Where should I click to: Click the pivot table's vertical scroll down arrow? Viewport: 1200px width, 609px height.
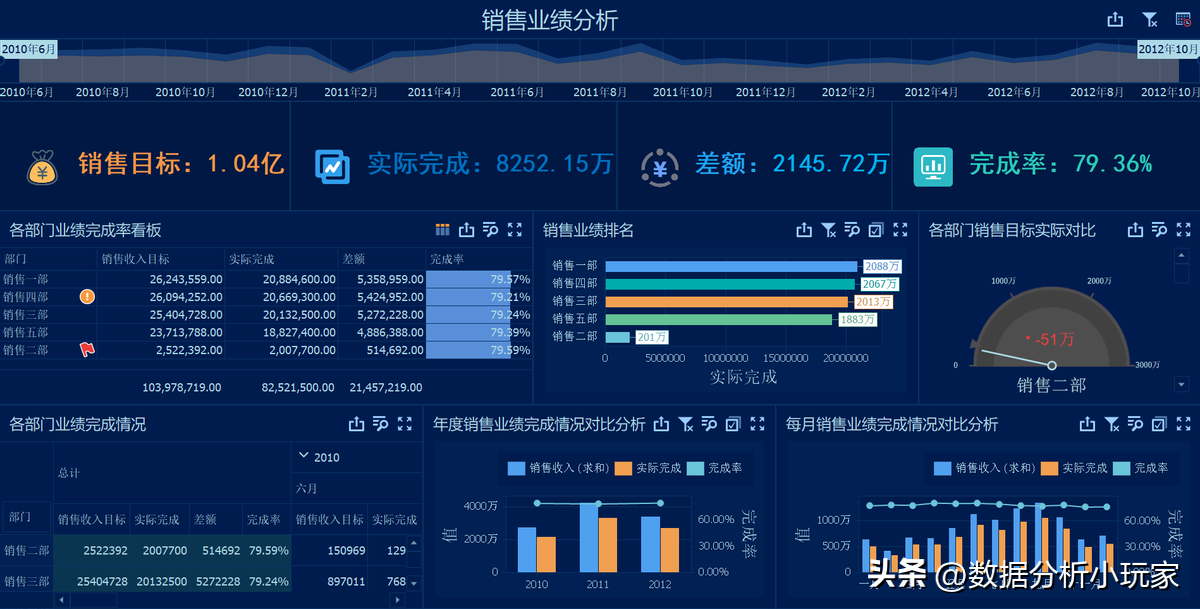pyautogui.click(x=414, y=582)
